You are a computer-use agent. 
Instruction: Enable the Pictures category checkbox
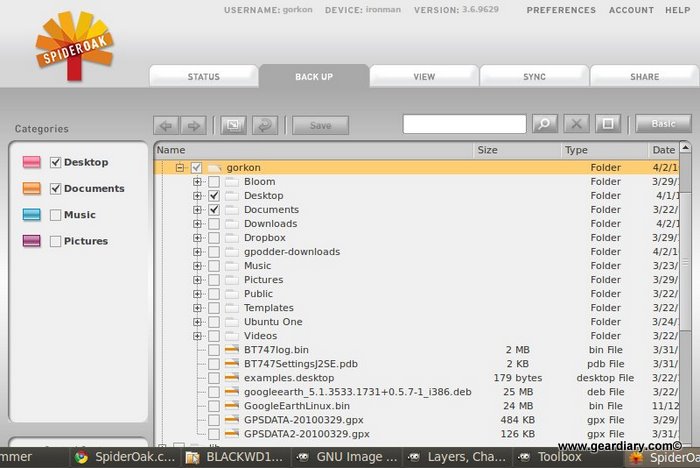click(x=55, y=241)
